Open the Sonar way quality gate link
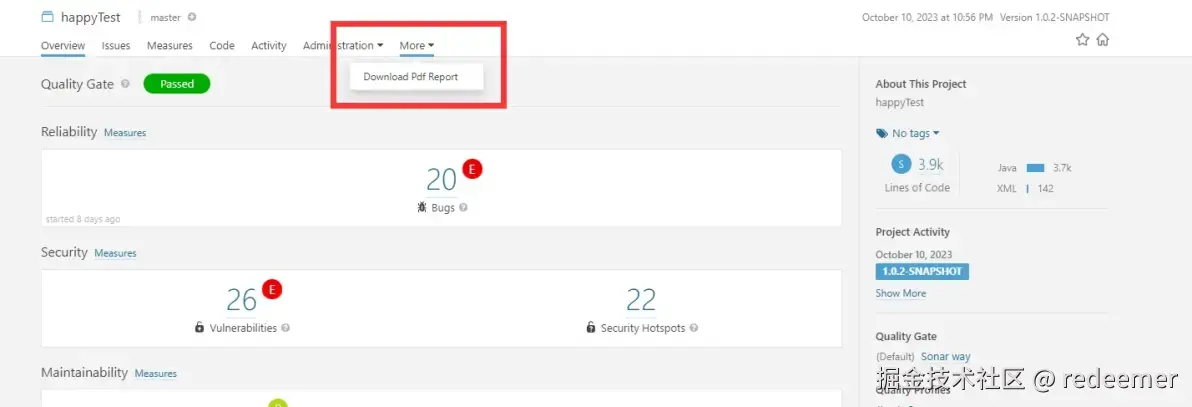Image resolution: width=1192 pixels, height=407 pixels. (x=945, y=356)
